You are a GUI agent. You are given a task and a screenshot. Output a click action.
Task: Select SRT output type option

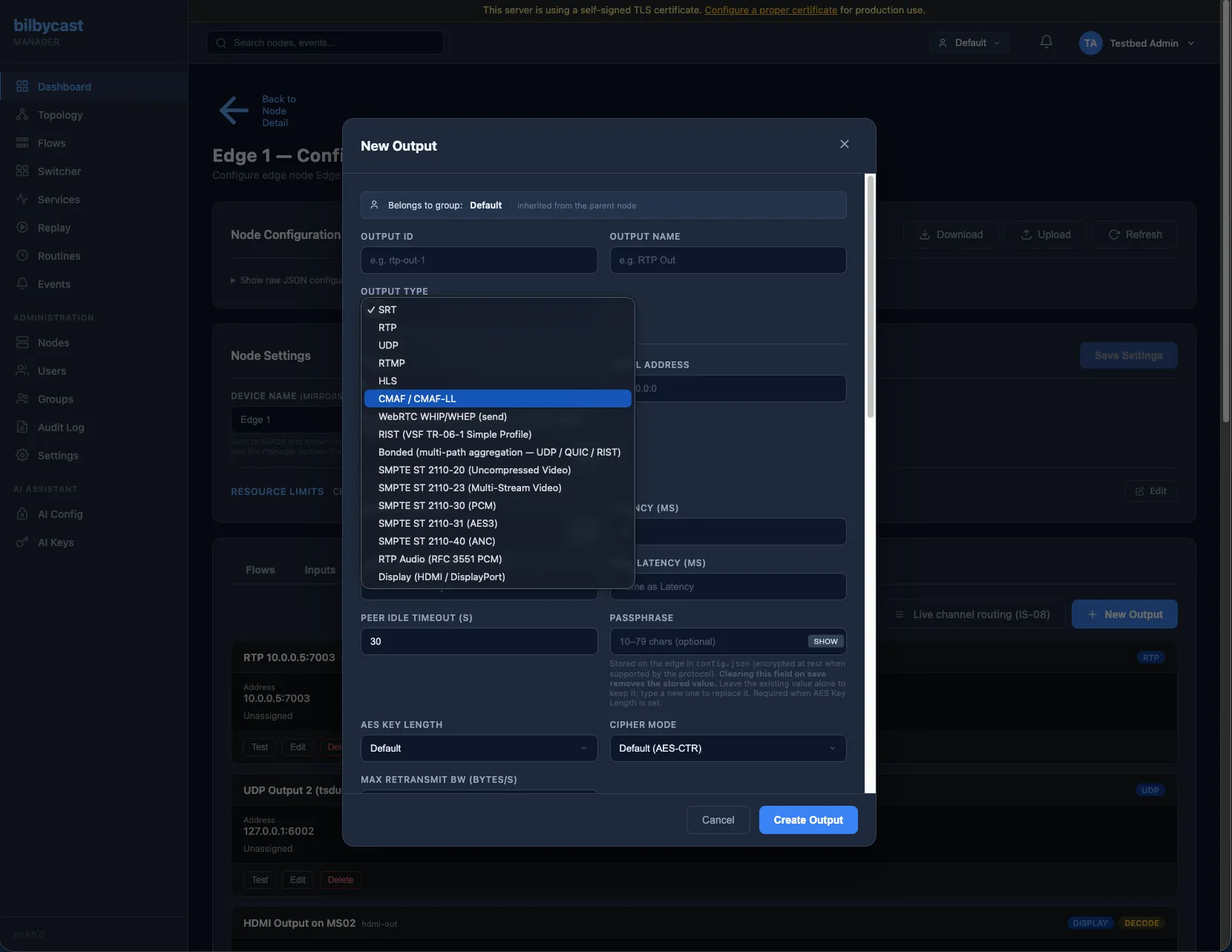(497, 309)
